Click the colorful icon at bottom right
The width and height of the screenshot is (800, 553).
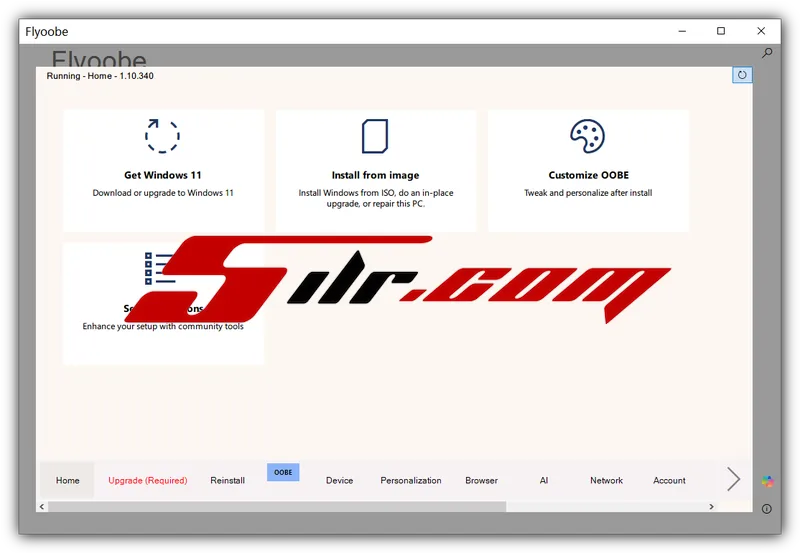(767, 481)
